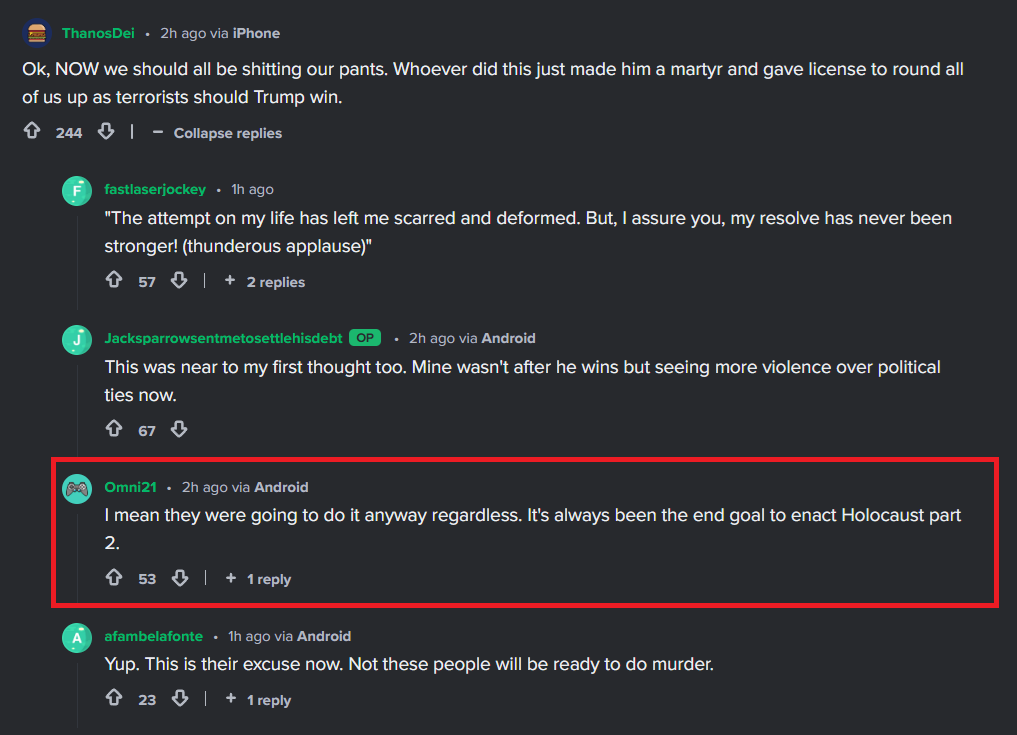Image resolution: width=1017 pixels, height=735 pixels.
Task: Downvote Omni21's highlighted comment
Action: [x=180, y=578]
